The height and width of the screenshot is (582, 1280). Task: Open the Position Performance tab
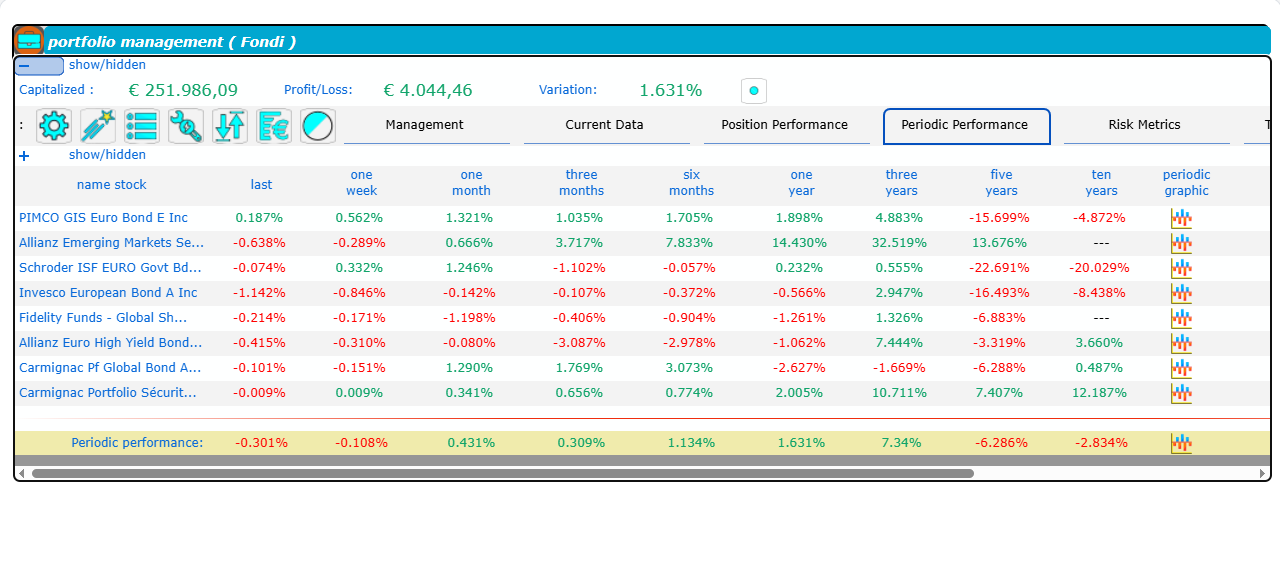click(784, 125)
